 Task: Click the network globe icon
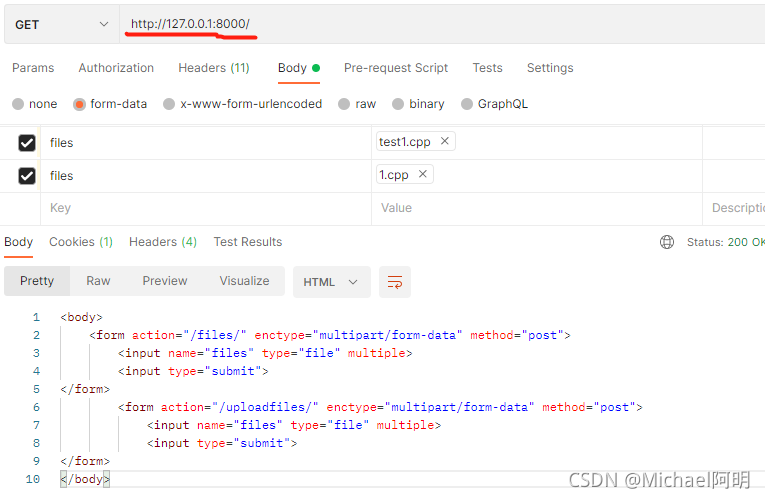[x=667, y=242]
